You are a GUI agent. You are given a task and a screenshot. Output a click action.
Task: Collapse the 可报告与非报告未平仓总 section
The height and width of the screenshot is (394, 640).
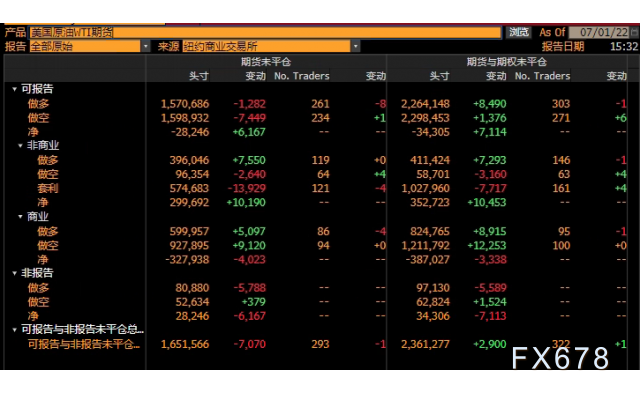click(x=14, y=329)
